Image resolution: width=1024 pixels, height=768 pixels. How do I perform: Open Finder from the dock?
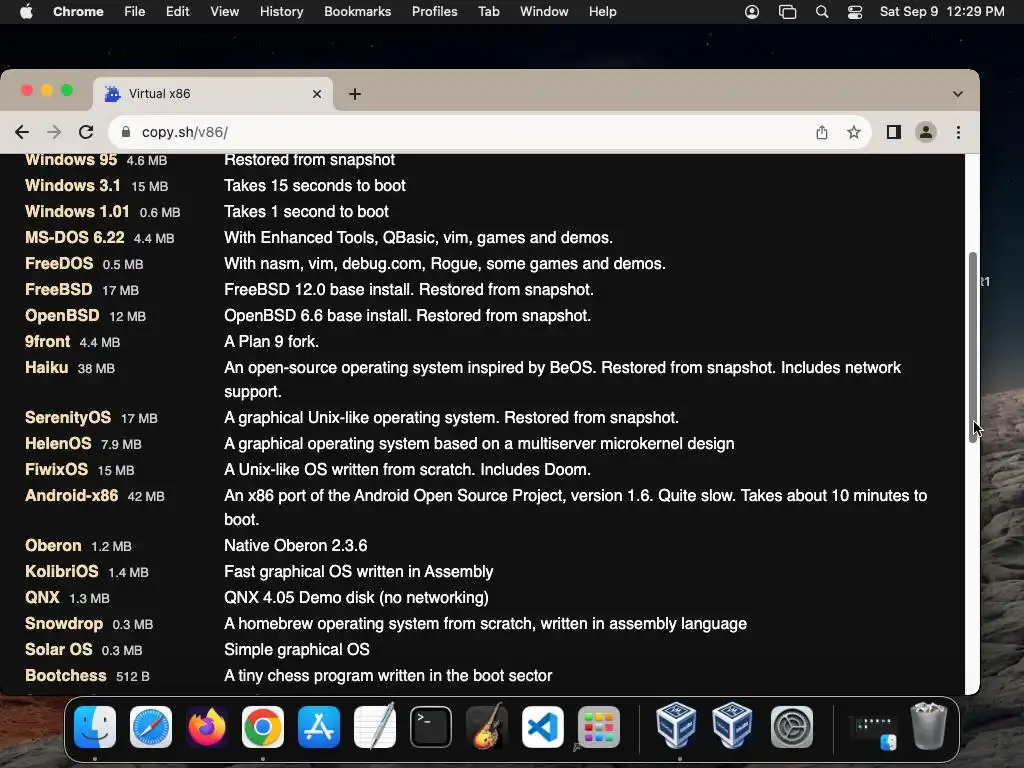coord(95,726)
